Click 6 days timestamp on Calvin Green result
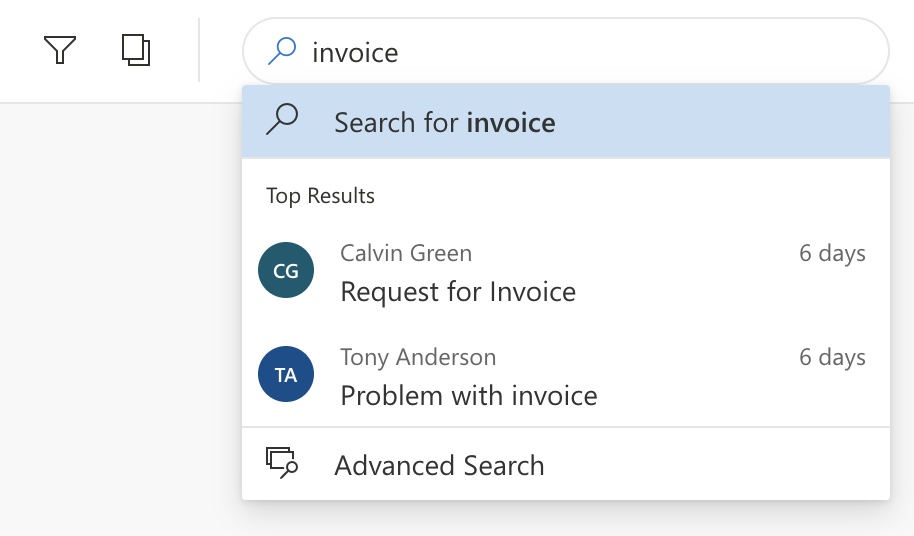 coord(832,254)
